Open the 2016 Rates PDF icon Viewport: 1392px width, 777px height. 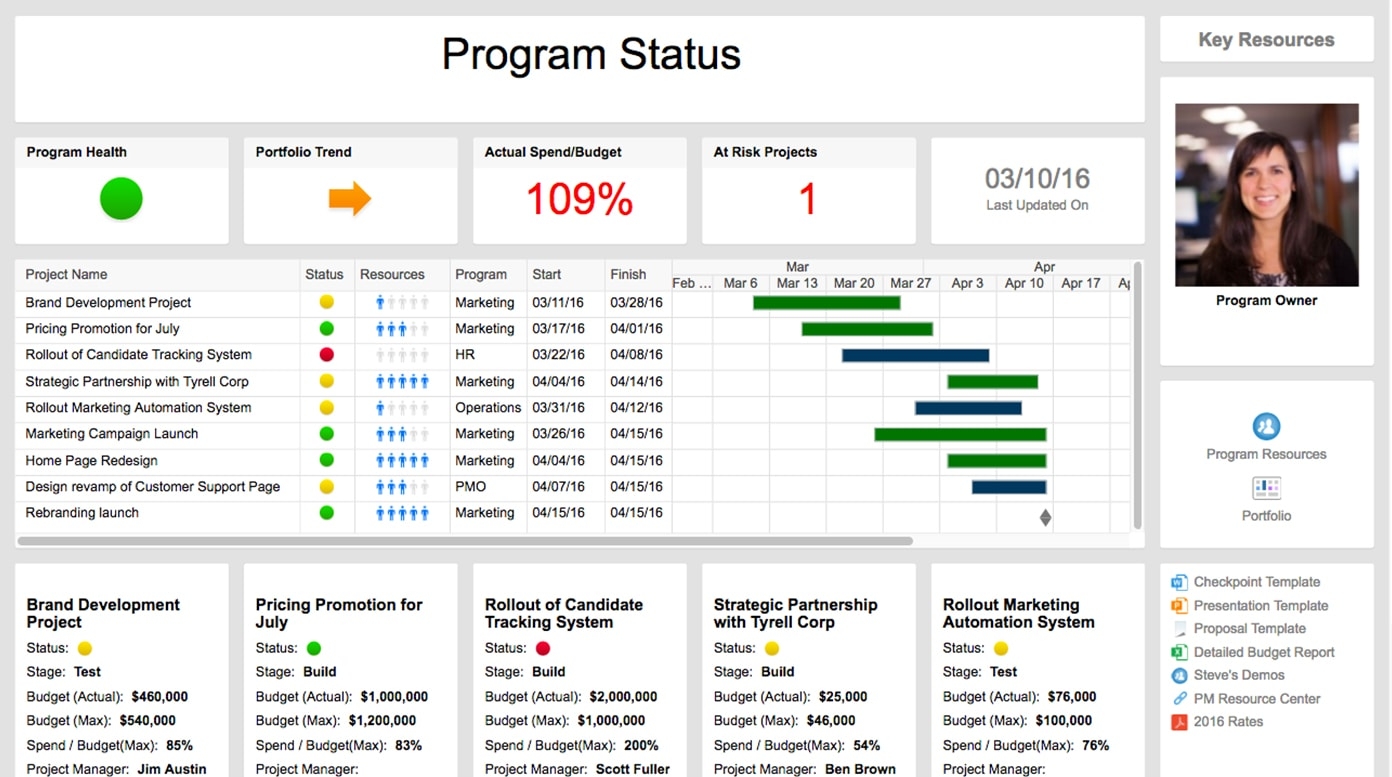(x=1179, y=721)
